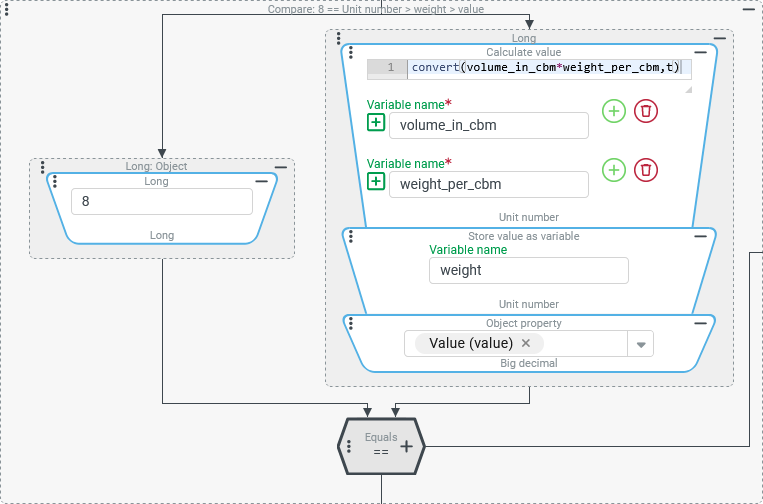This screenshot has height=504, width=763.
Task: Edit the weight_per_cbm variable name field
Action: click(489, 184)
